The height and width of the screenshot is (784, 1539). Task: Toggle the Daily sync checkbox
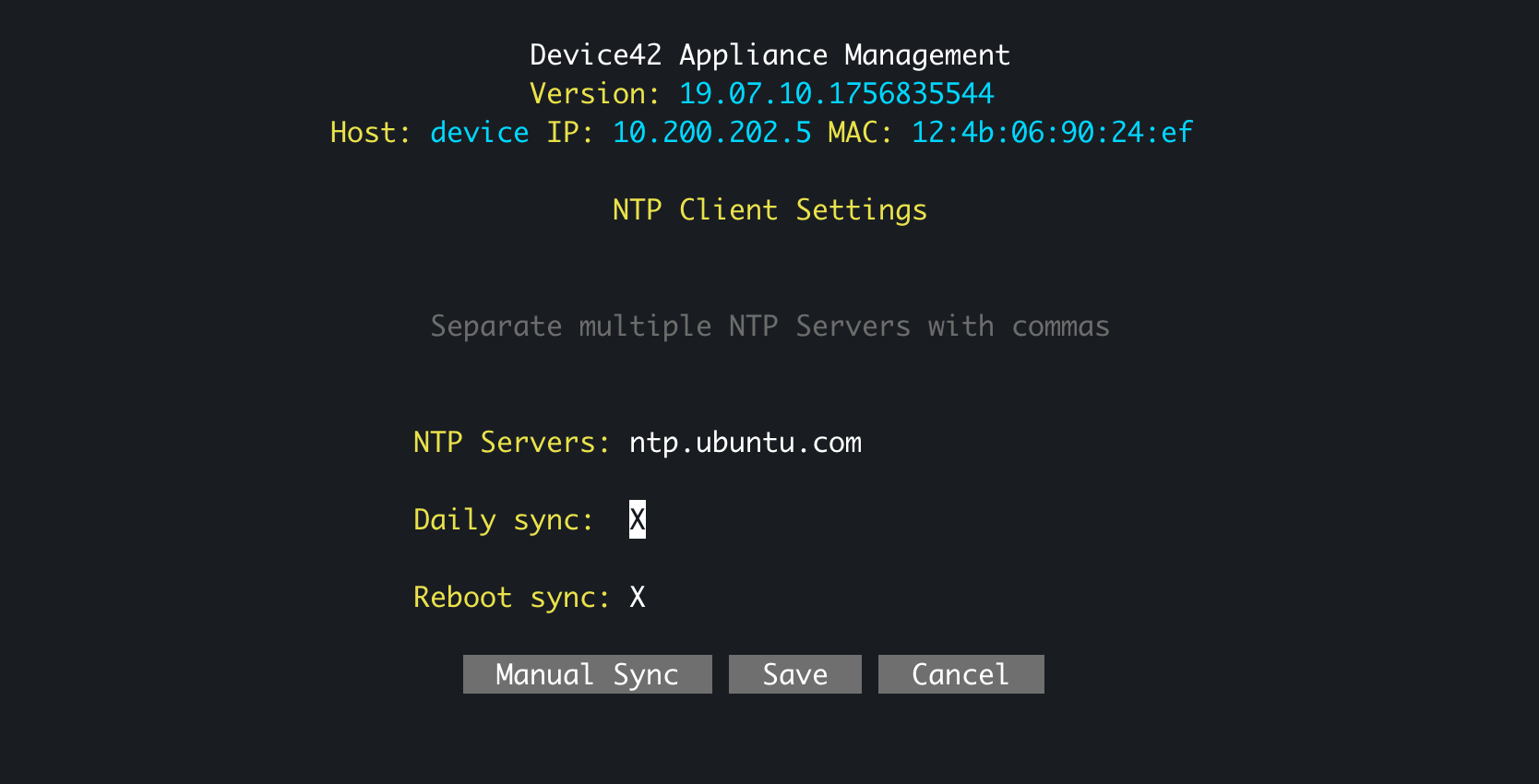point(637,519)
